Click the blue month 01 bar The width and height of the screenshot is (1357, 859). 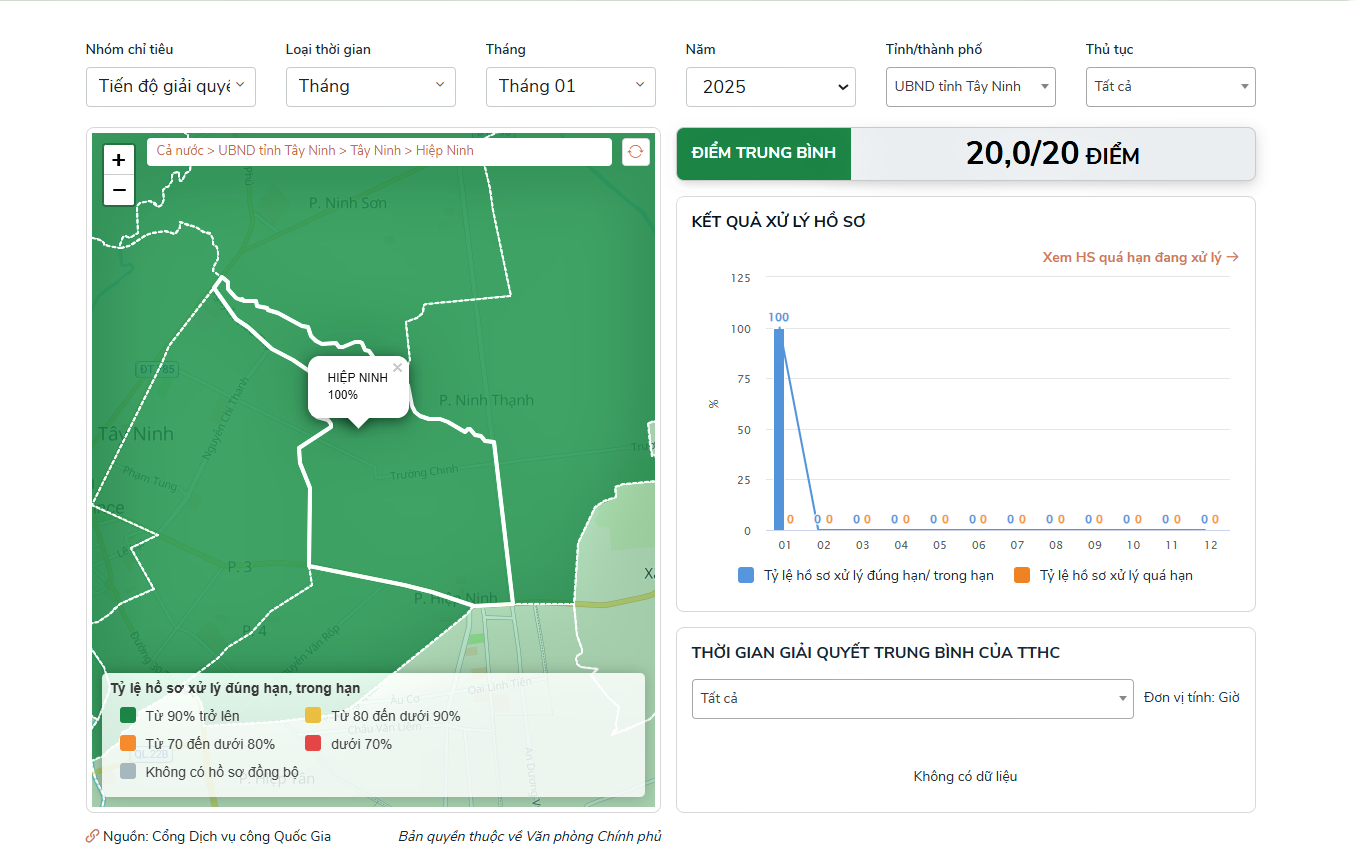pos(779,429)
